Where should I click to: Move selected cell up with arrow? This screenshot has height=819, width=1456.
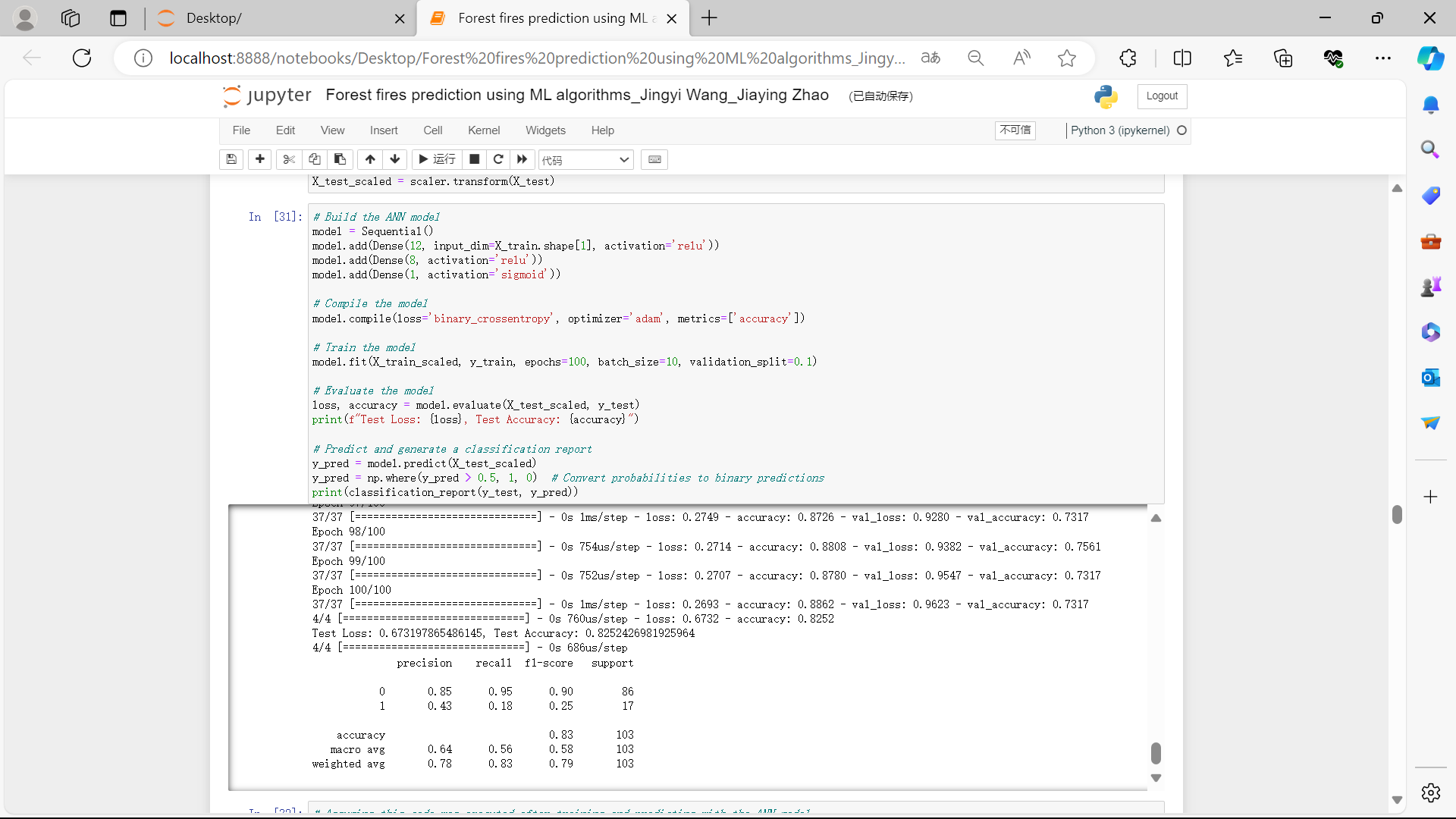pyautogui.click(x=370, y=159)
